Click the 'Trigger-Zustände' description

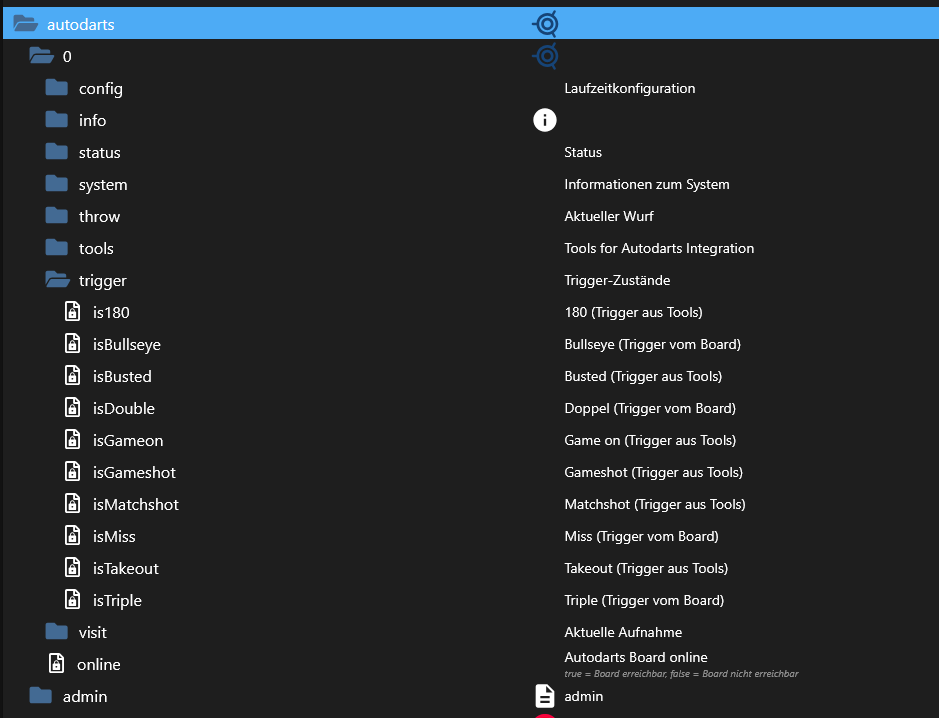coord(617,280)
